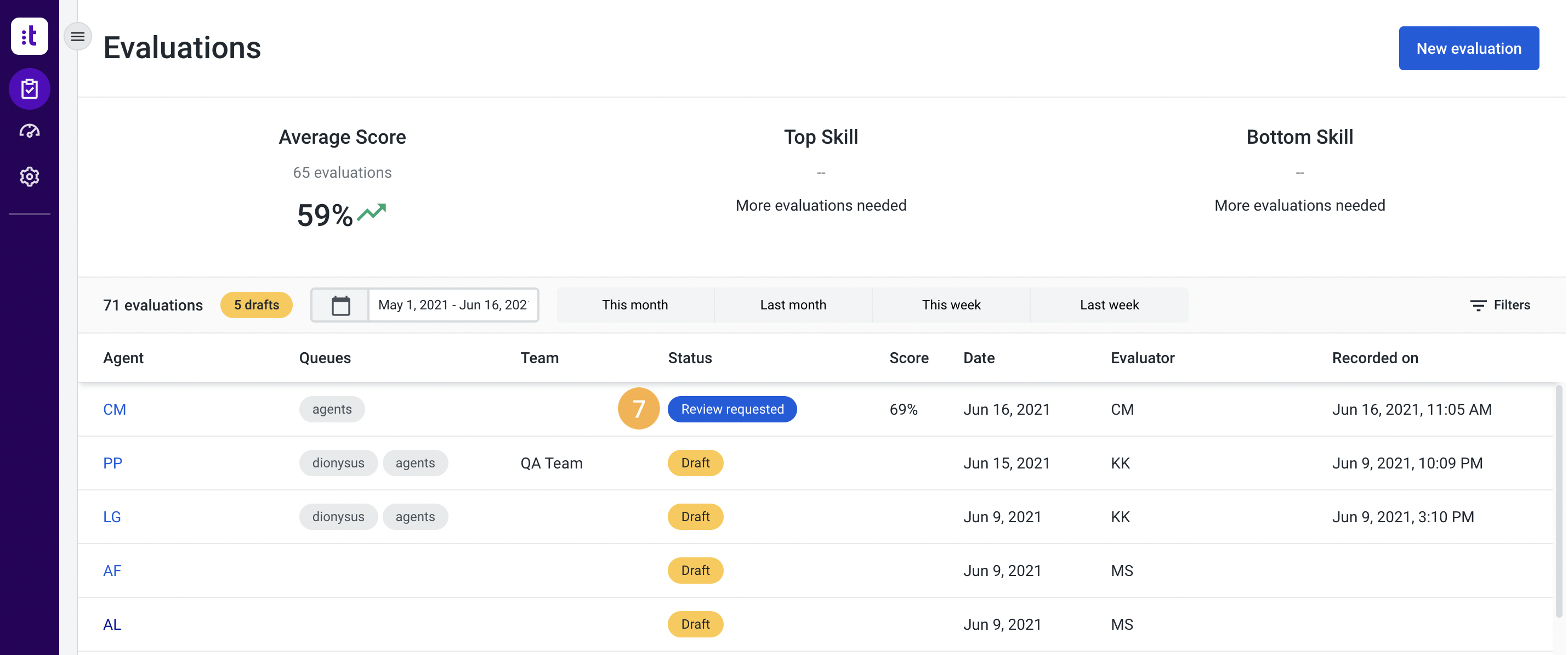Toggle the sidebar hamburger menu

tap(78, 37)
